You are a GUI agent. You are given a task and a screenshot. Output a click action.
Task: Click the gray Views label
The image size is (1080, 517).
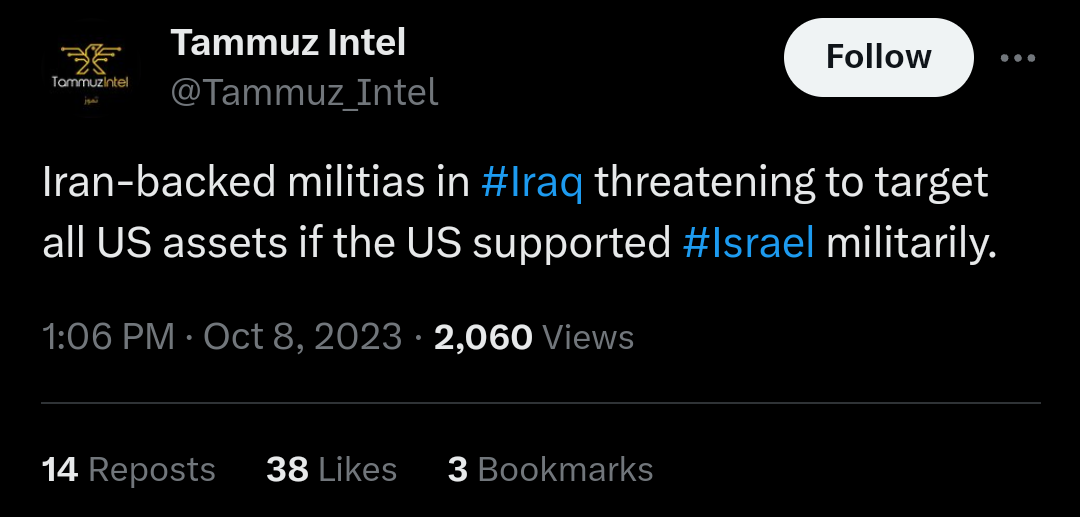click(588, 338)
